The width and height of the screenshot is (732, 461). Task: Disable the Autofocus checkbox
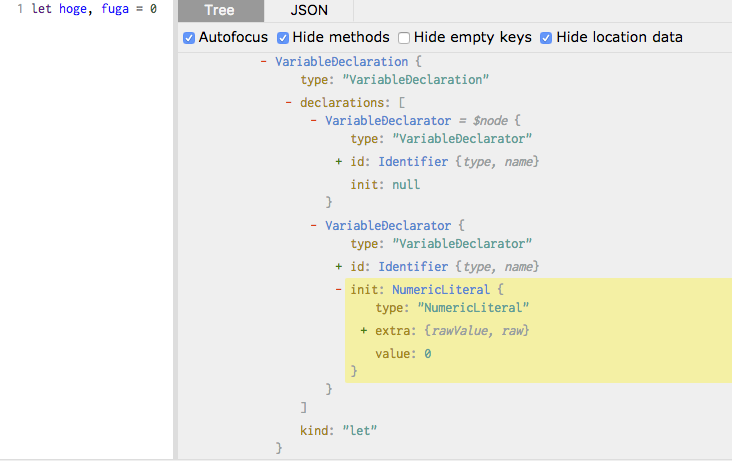tap(190, 38)
